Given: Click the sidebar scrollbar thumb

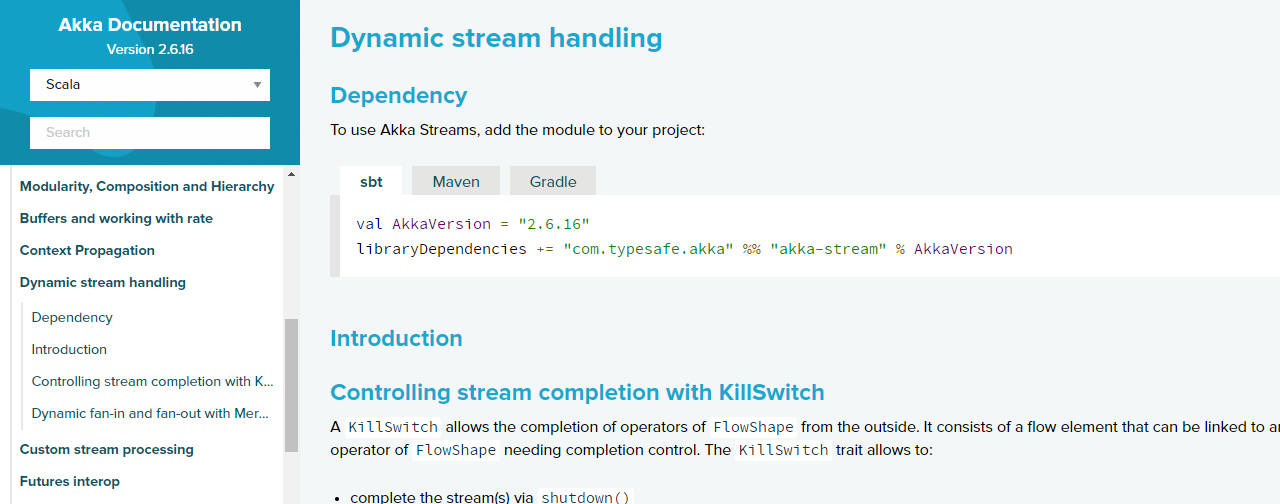Looking at the screenshot, I should pos(292,385).
